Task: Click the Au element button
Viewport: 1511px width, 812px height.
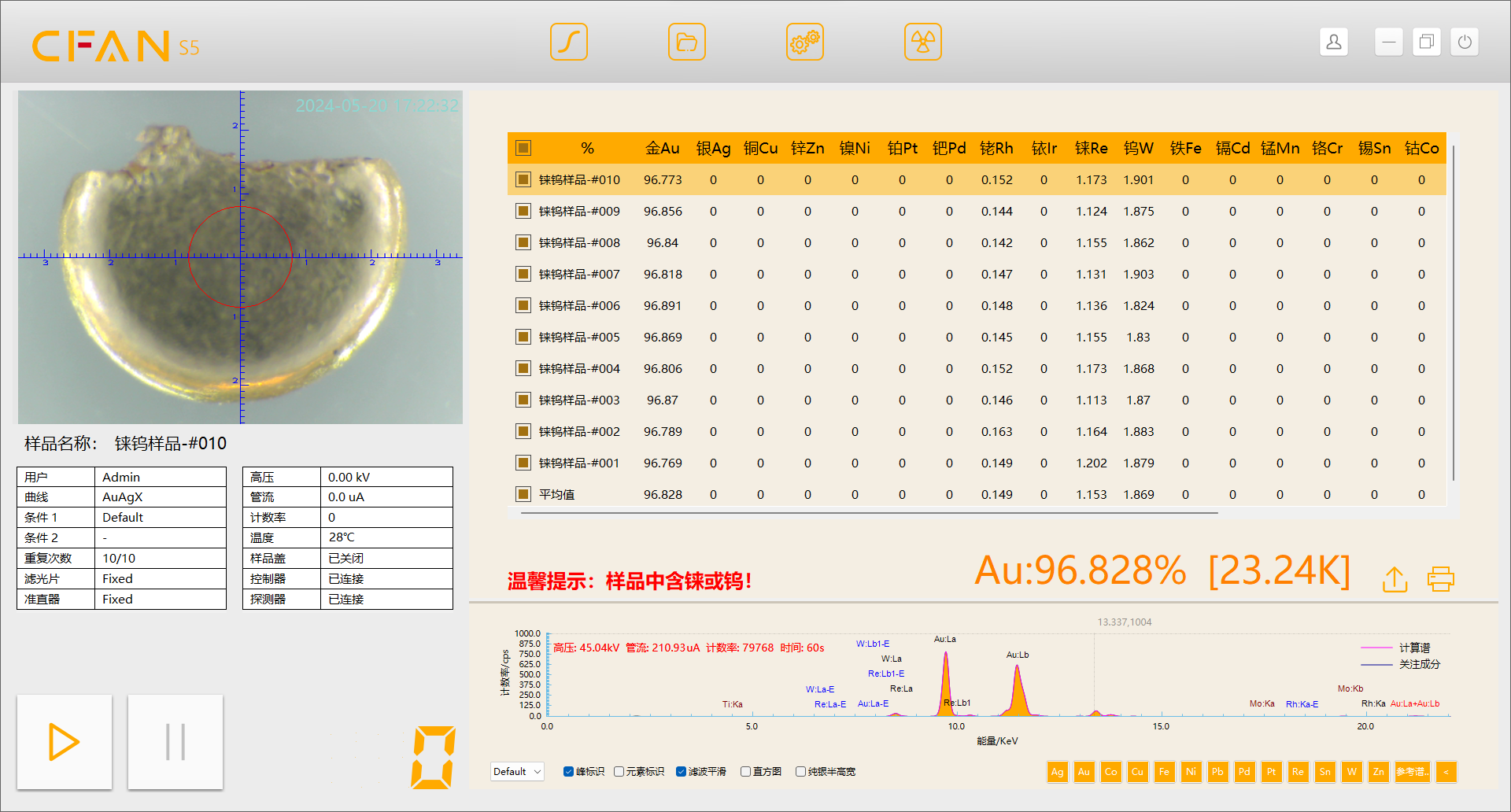Action: tap(1084, 772)
